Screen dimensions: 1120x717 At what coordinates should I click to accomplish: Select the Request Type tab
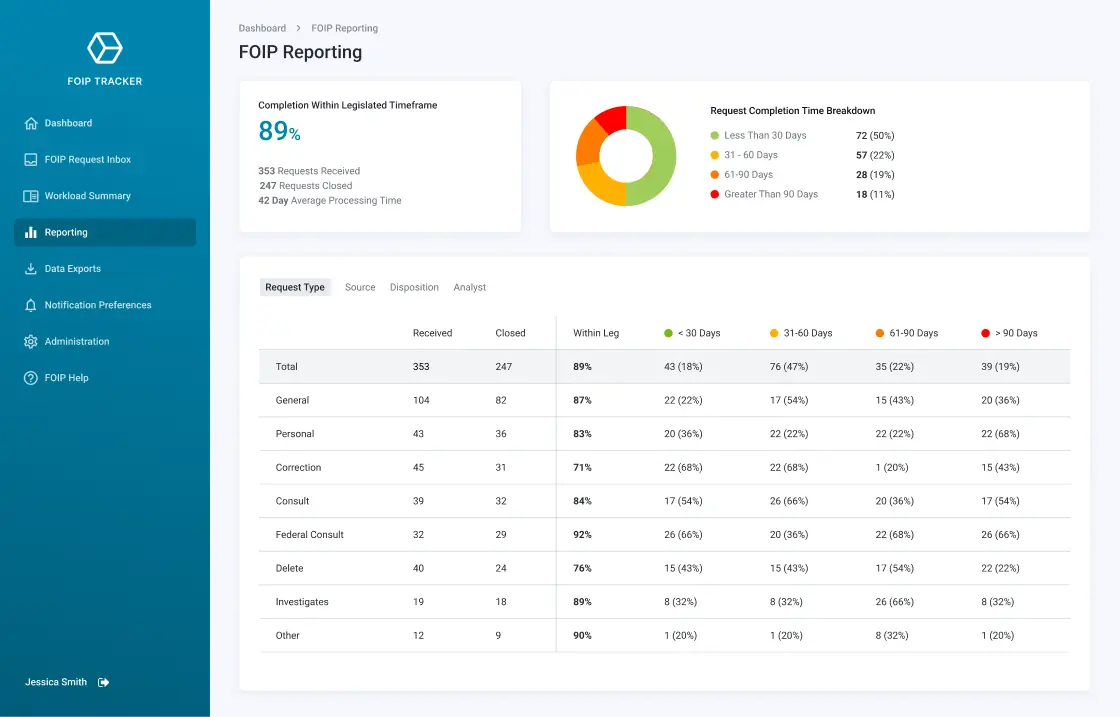pyautogui.click(x=295, y=287)
